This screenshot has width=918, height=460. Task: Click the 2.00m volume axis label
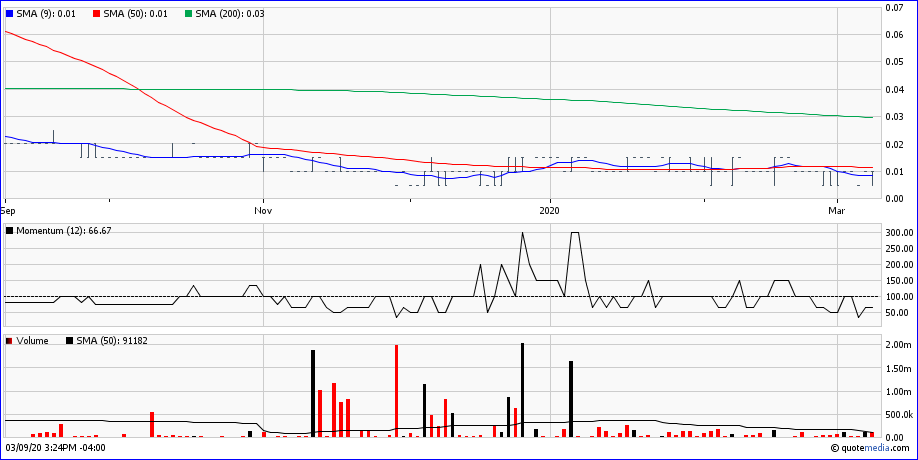click(899, 345)
